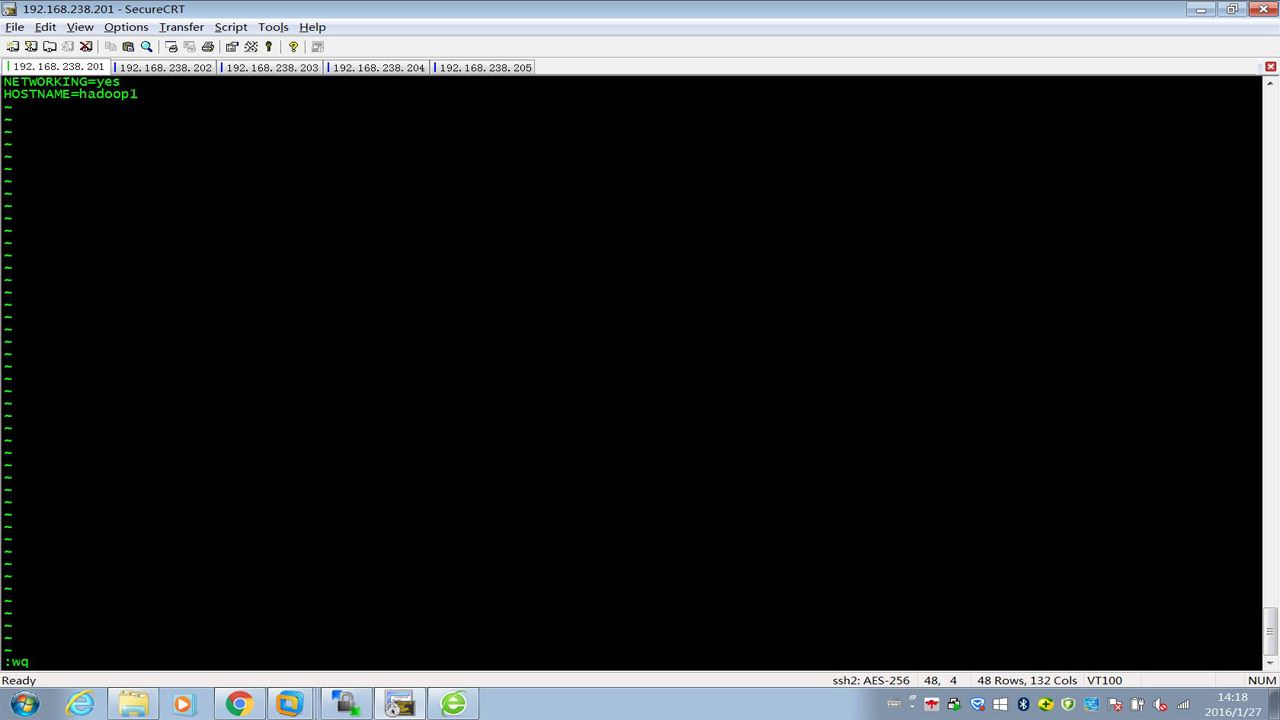Click the Ready status text
Screen dimensions: 1280x720
[x=19, y=681]
